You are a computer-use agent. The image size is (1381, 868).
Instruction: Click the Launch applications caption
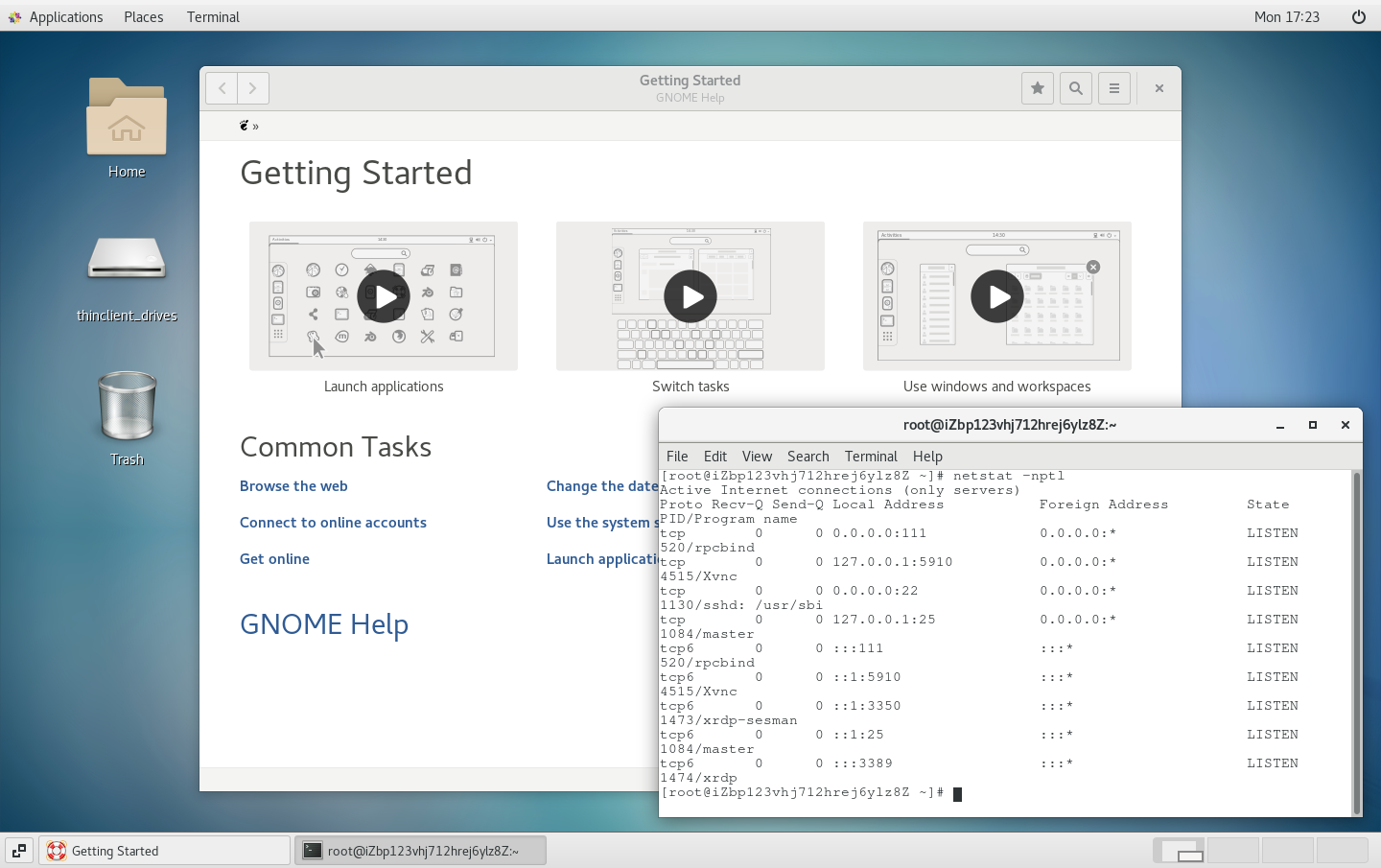click(x=384, y=387)
